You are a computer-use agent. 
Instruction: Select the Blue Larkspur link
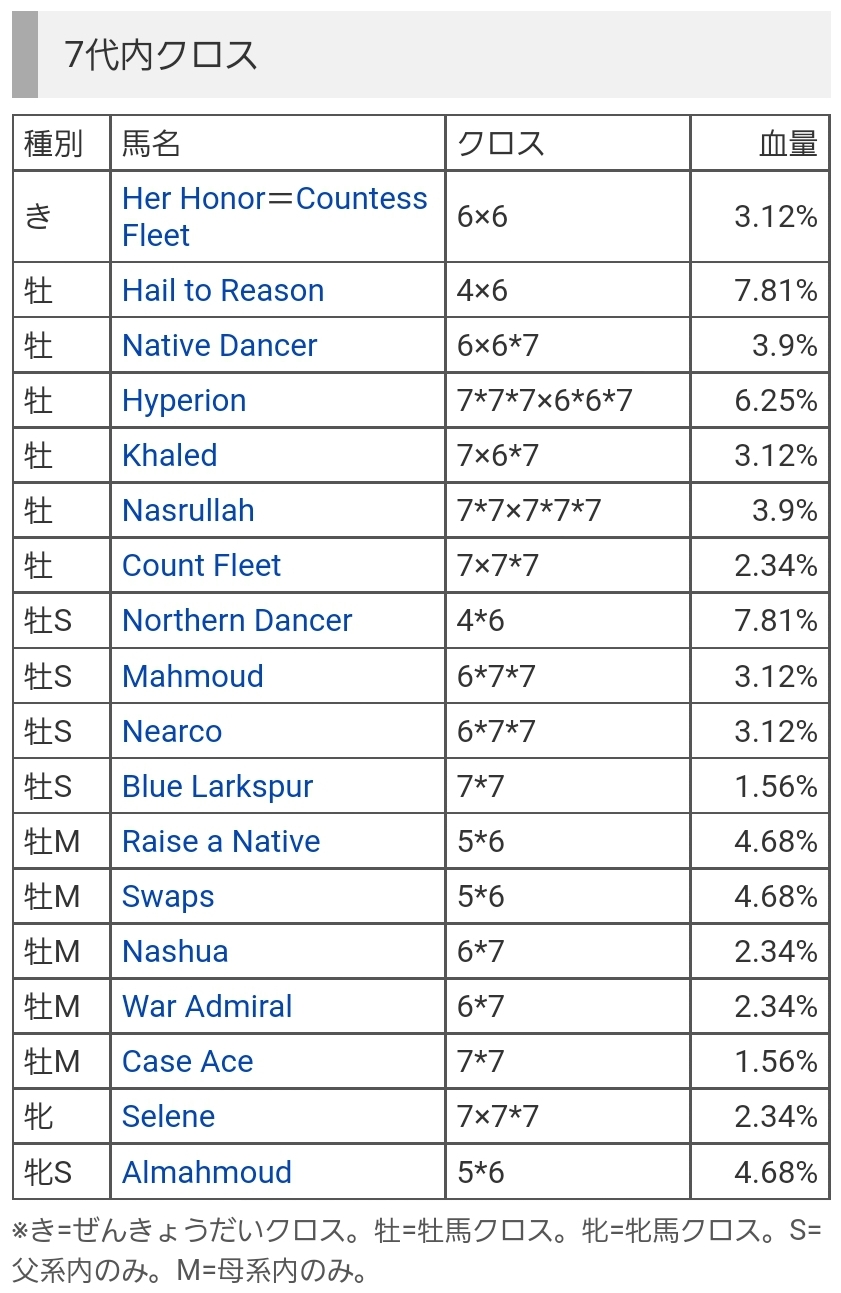point(217,787)
